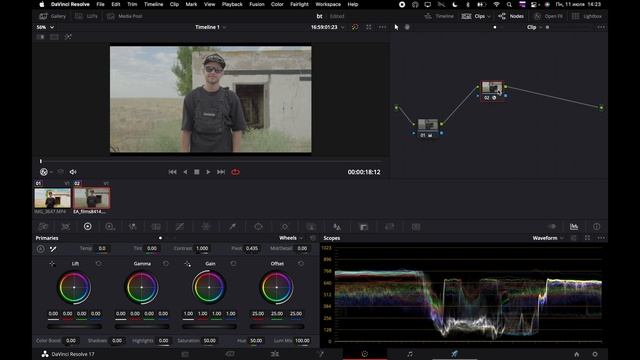Image resolution: width=640 pixels, height=360 pixels.
Task: Open the viewer timecode options dropdown
Action: (x=342, y=27)
